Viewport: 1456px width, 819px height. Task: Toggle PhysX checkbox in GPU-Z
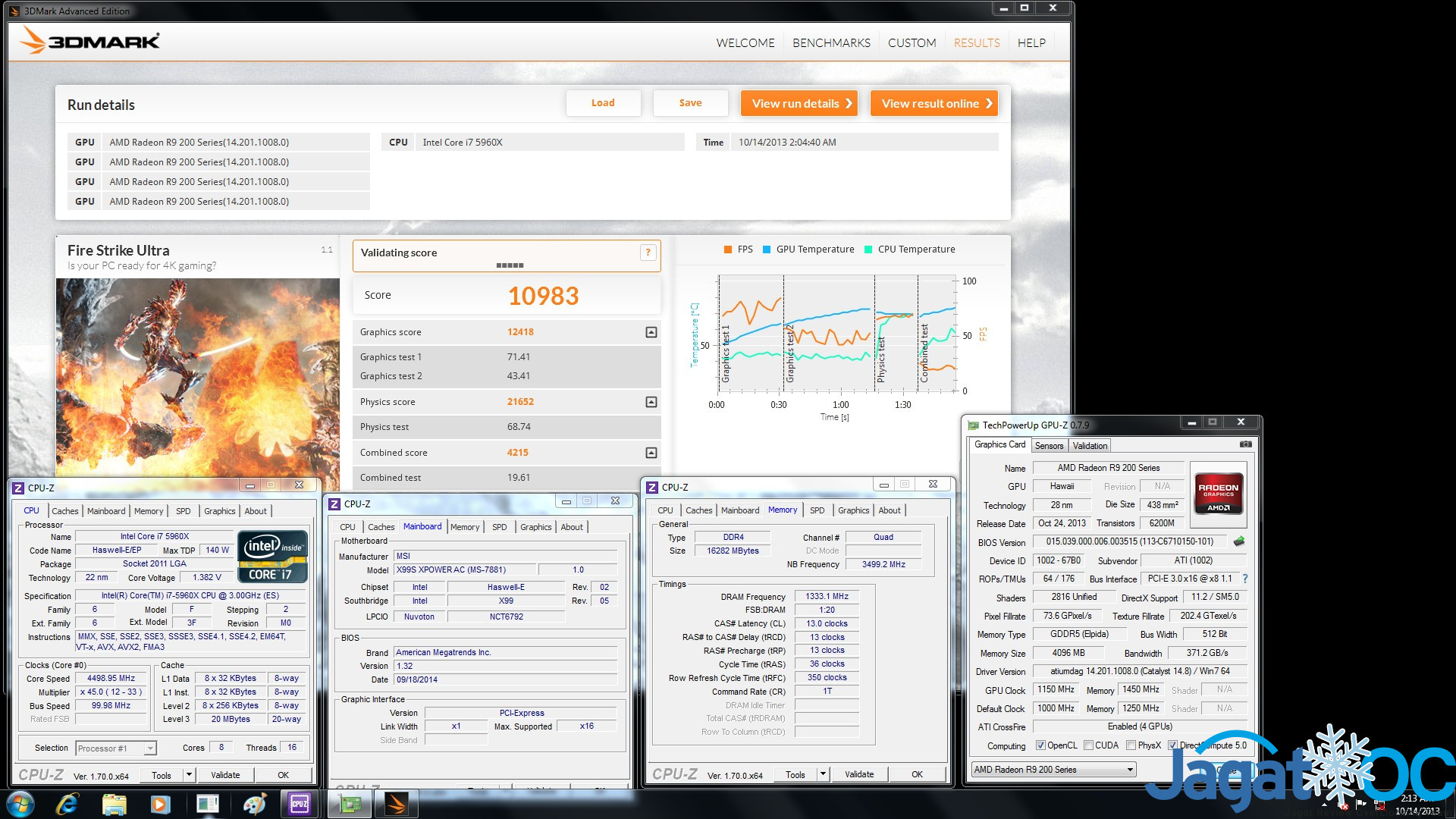(1131, 745)
